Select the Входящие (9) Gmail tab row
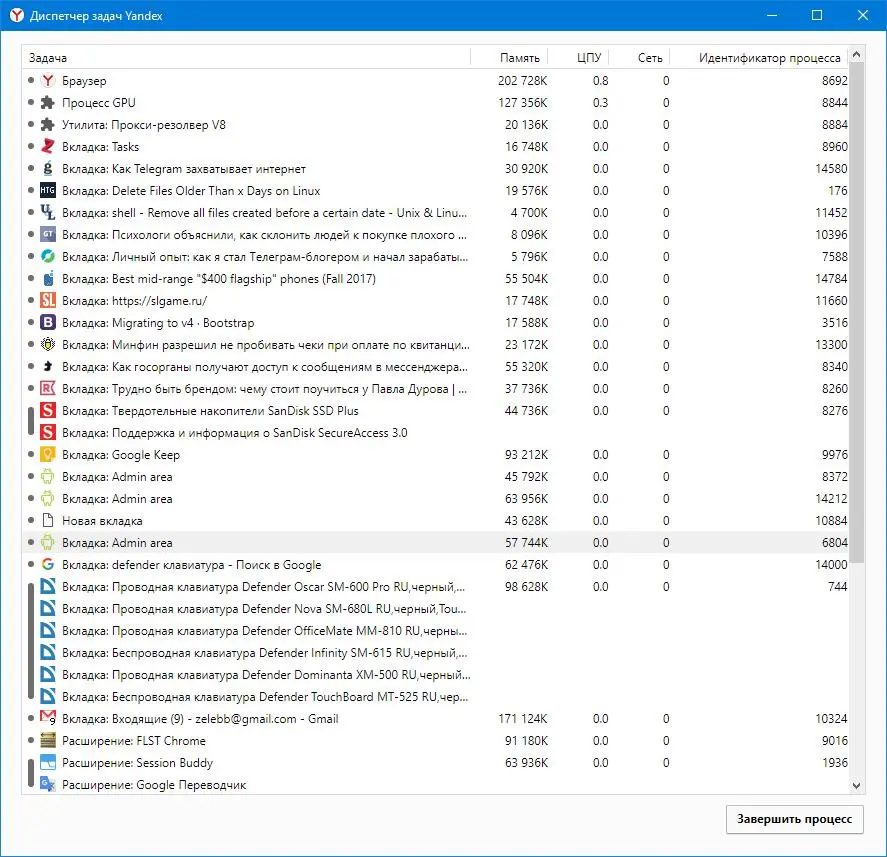This screenshot has width=887, height=857. pos(436,719)
